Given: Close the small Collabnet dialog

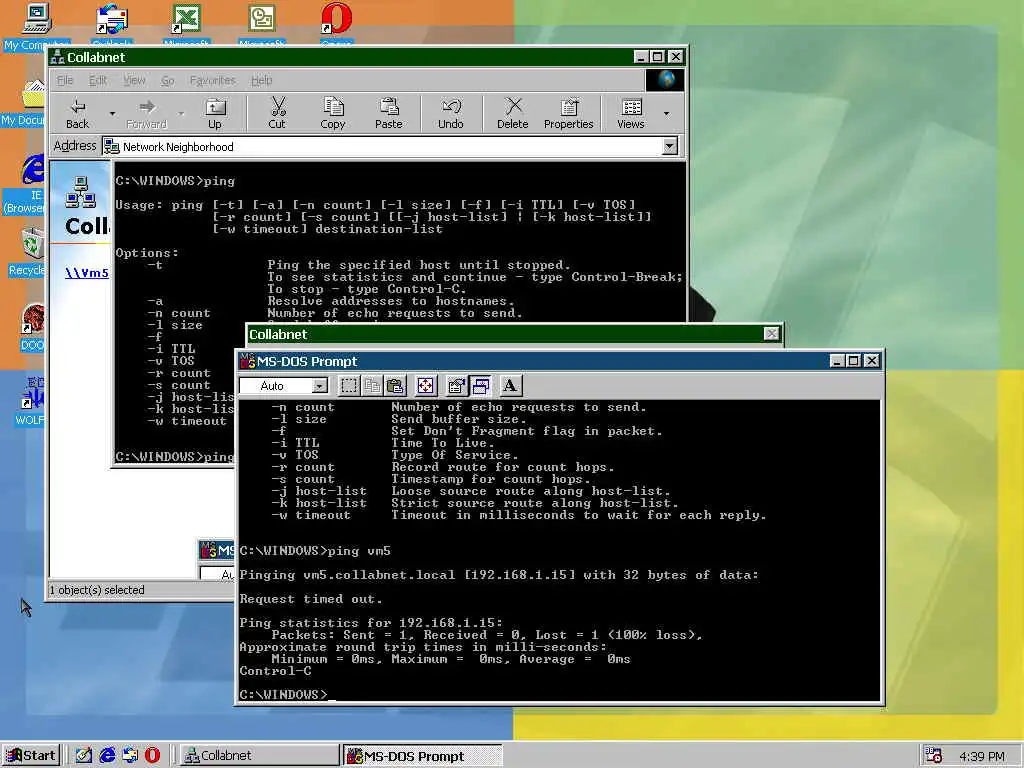Looking at the screenshot, I should 771,334.
